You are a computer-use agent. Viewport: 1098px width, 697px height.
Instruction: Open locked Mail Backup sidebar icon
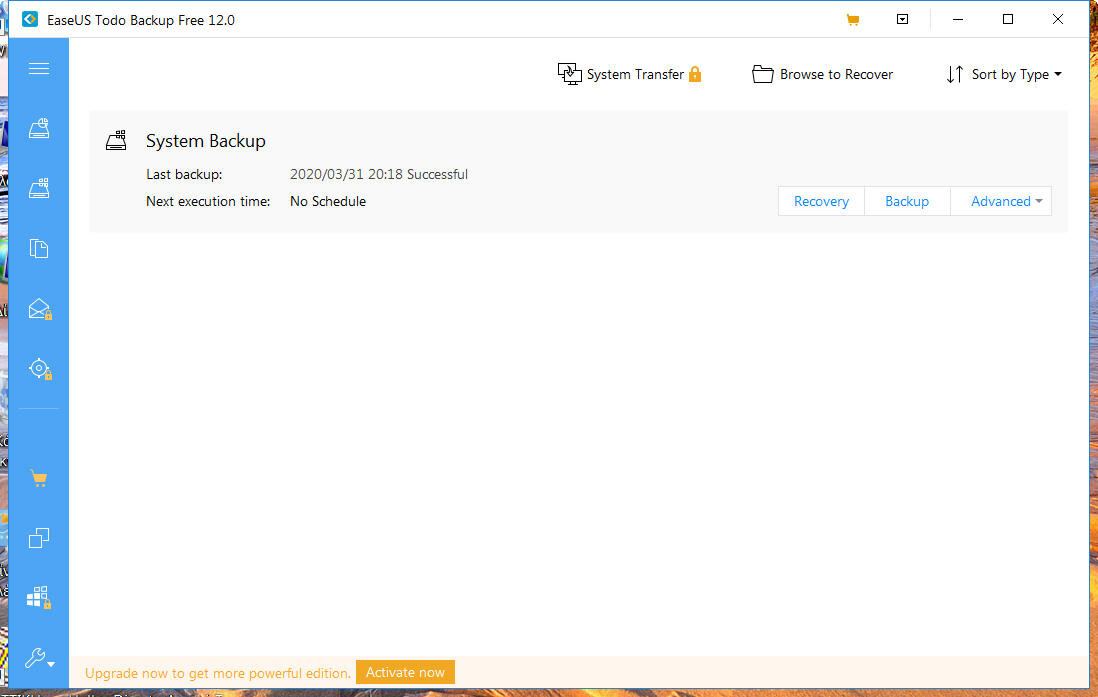[39, 309]
